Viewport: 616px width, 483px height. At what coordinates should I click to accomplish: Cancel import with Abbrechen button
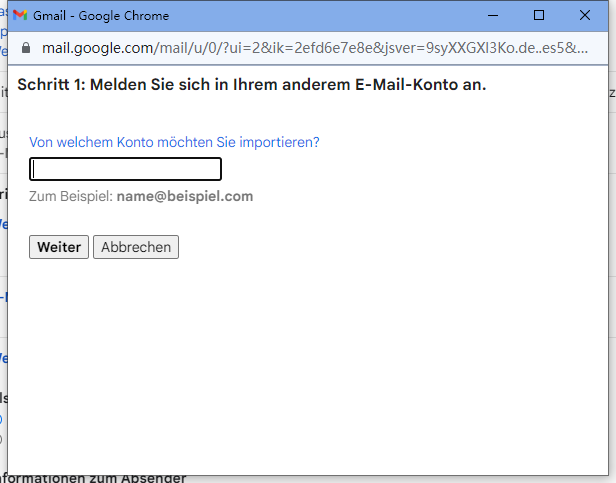(136, 247)
